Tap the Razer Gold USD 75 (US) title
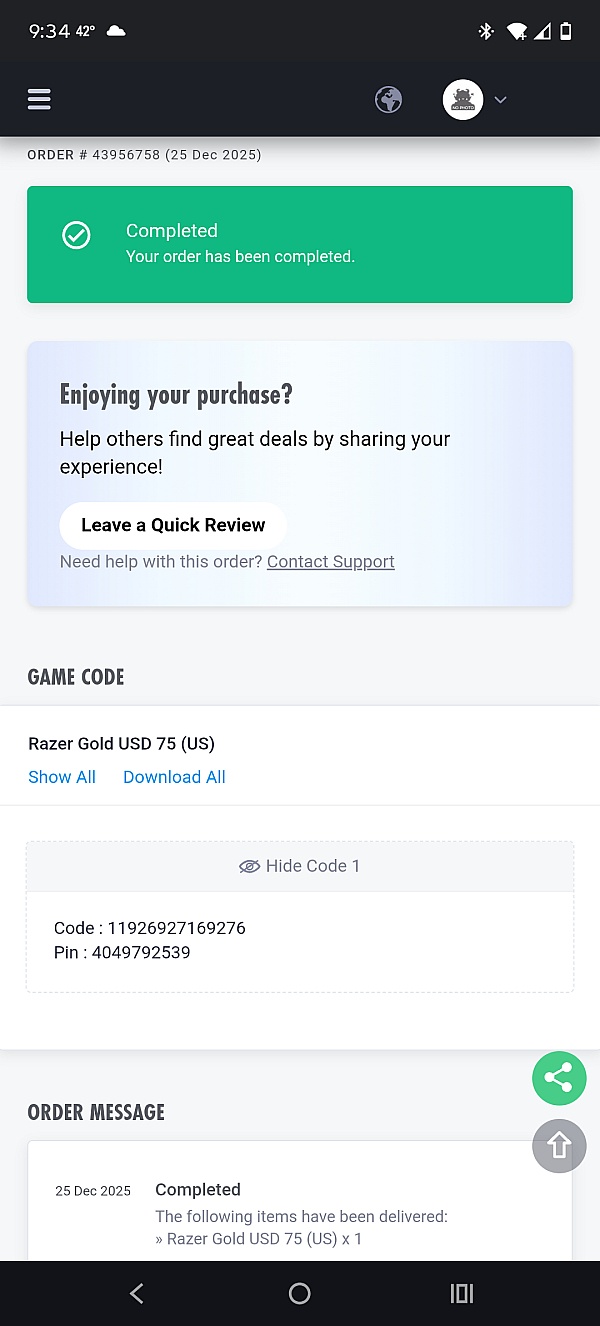The image size is (600, 1326). point(121,743)
